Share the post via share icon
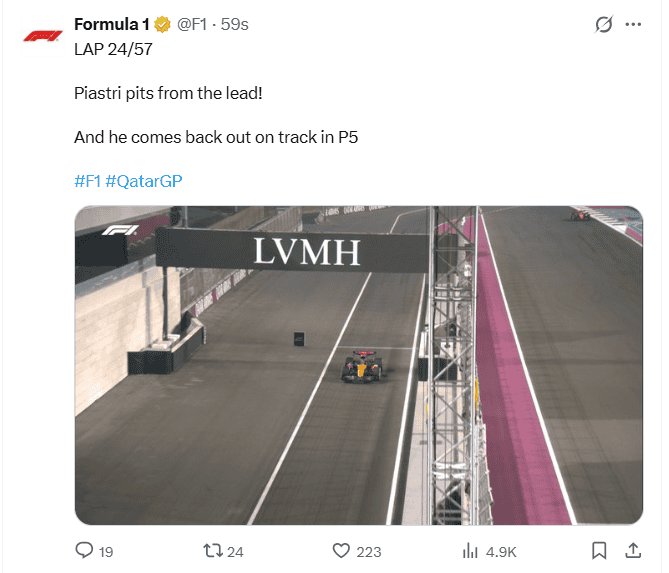 tap(632, 550)
